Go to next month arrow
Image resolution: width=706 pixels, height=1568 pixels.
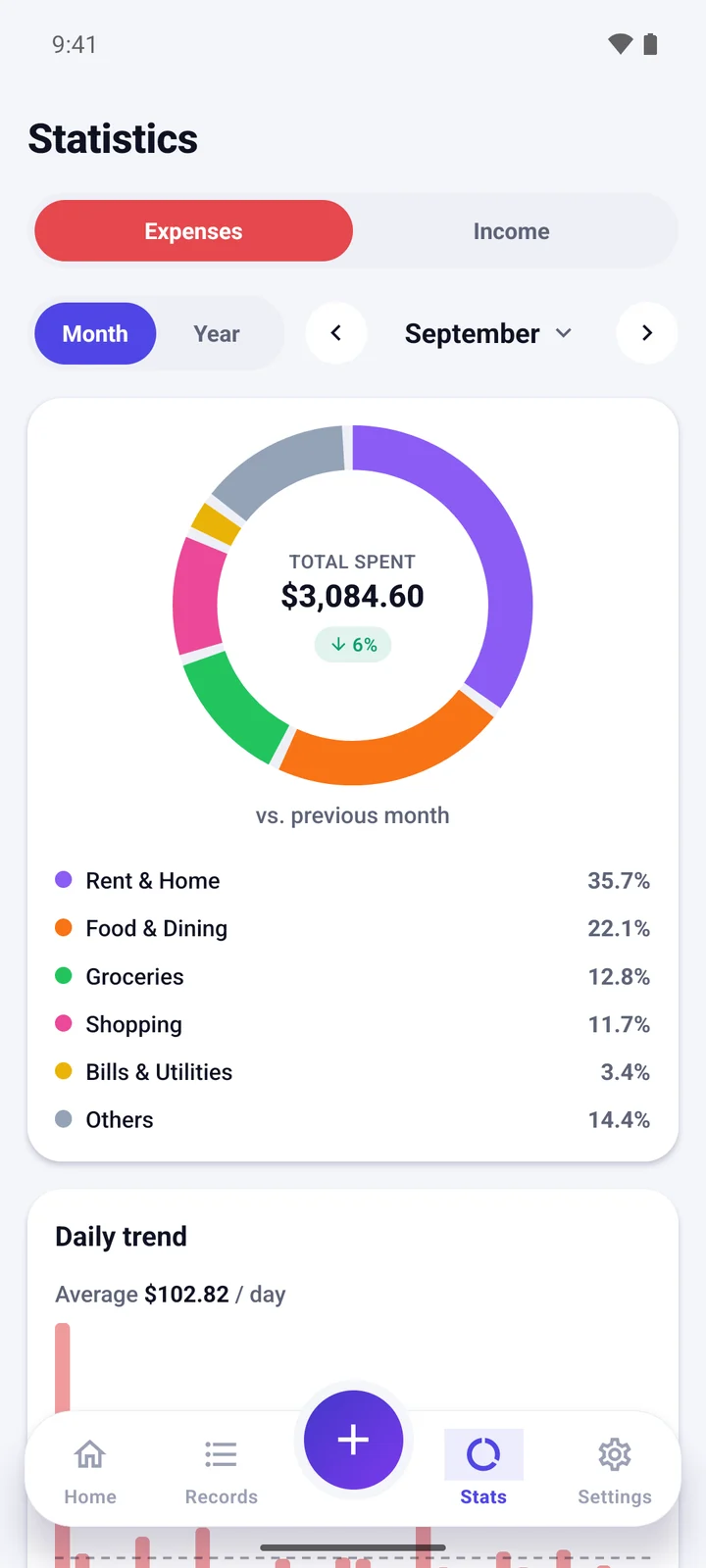tap(647, 333)
